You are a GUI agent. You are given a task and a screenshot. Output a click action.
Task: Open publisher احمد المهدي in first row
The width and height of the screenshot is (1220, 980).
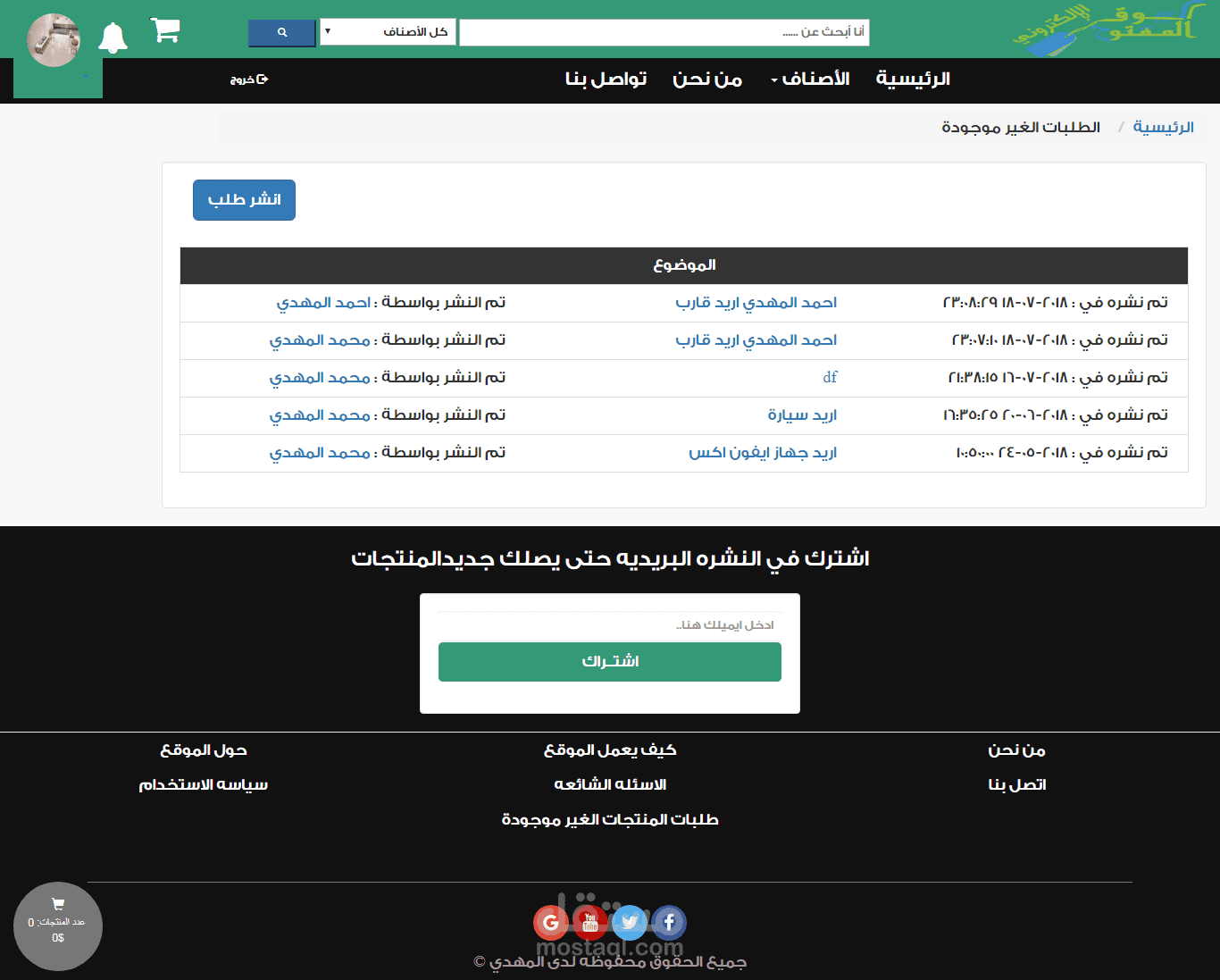click(323, 303)
